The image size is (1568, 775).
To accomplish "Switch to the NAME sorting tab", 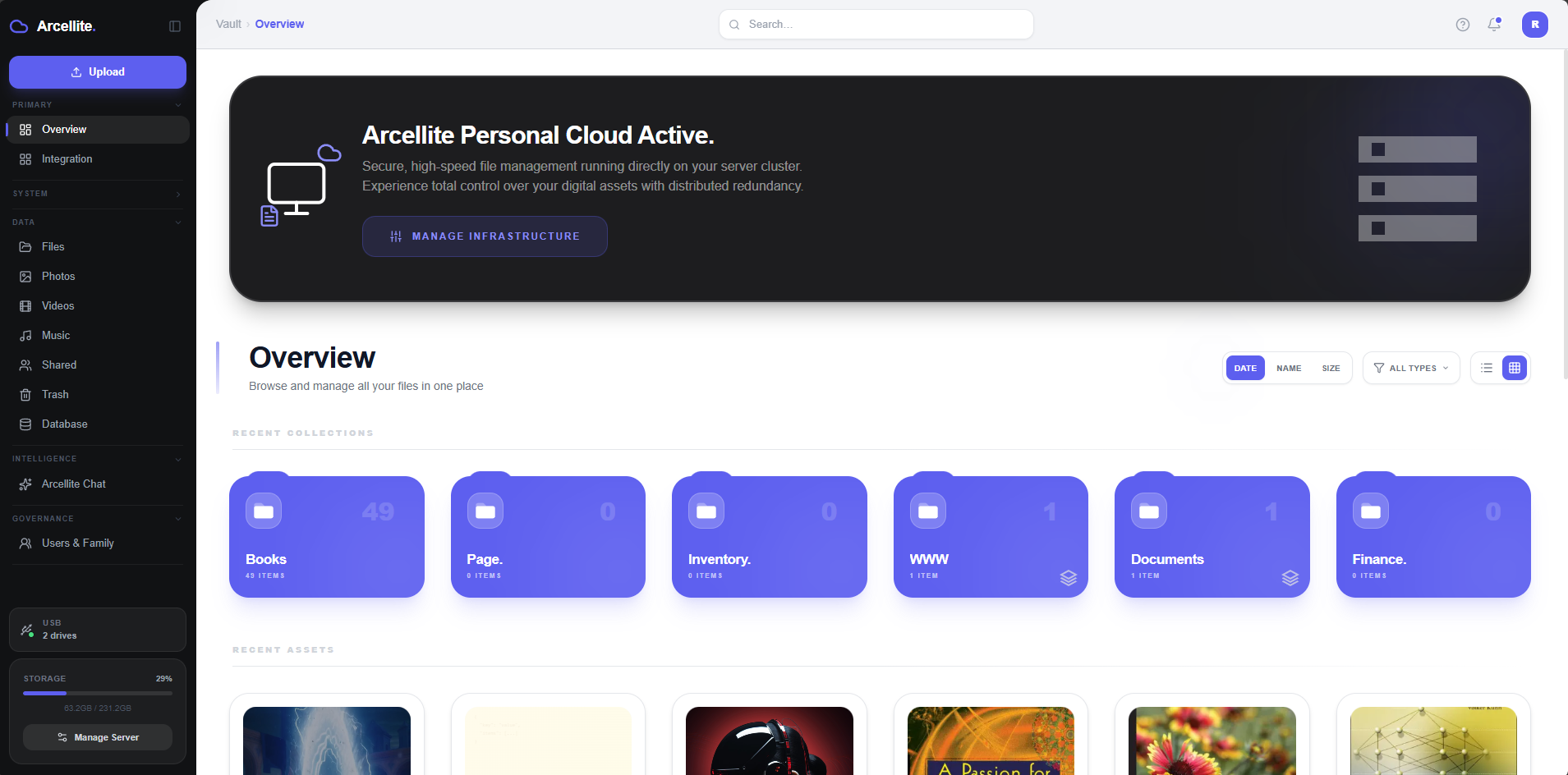I will pyautogui.click(x=1288, y=368).
